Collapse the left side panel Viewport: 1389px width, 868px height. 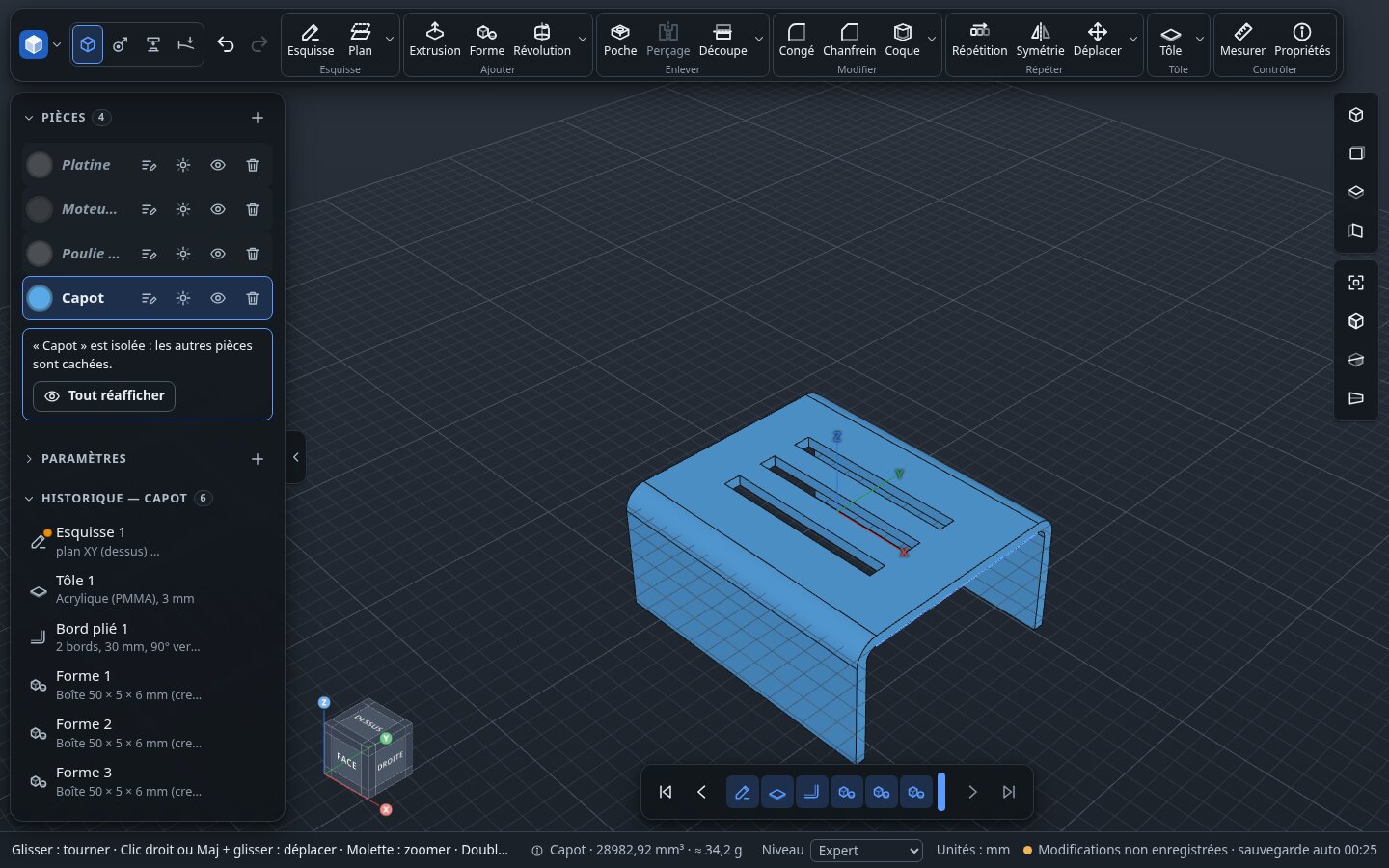click(296, 458)
